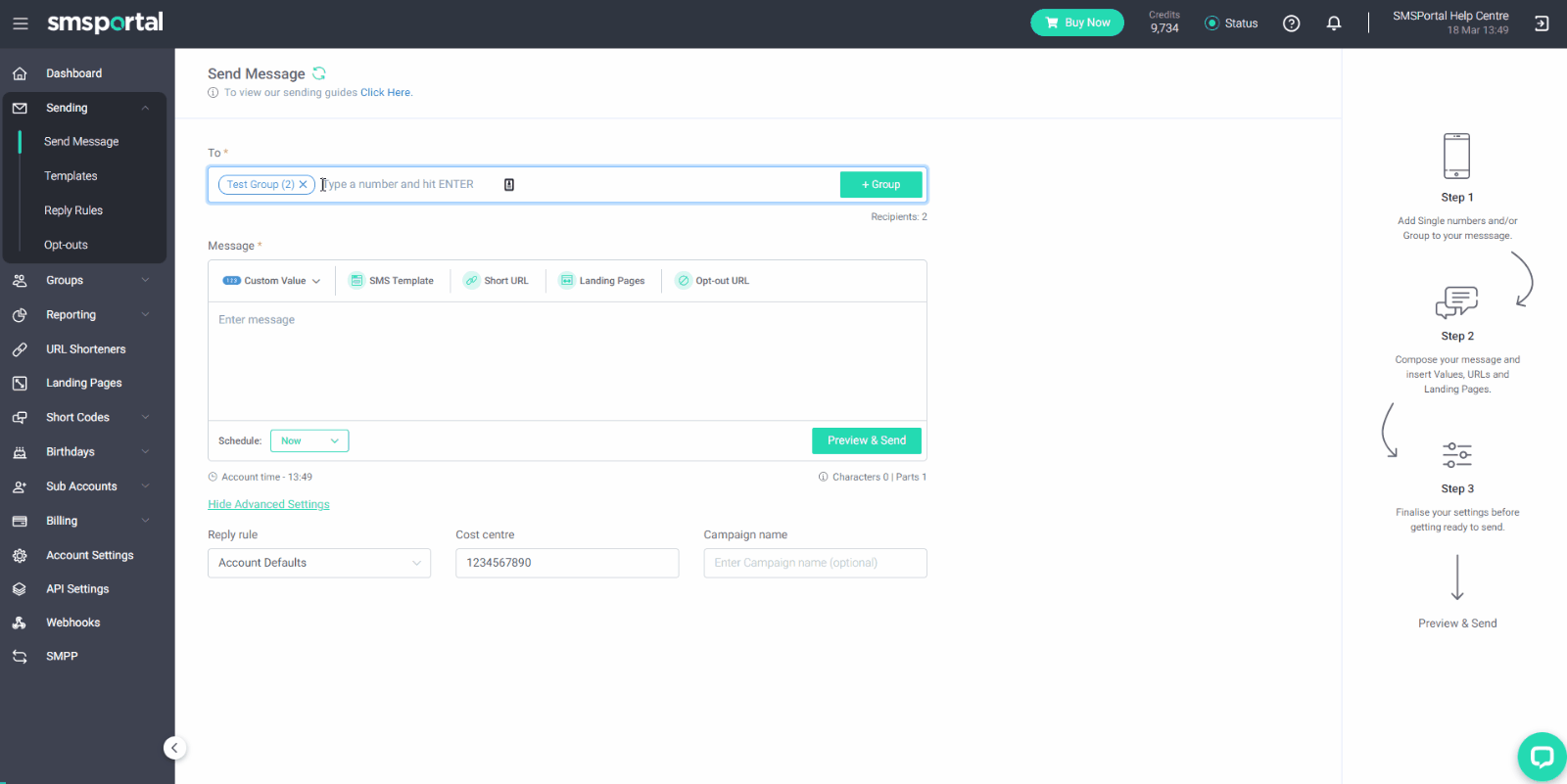Open Templates submenu item
1567x784 pixels.
pyautogui.click(x=71, y=176)
